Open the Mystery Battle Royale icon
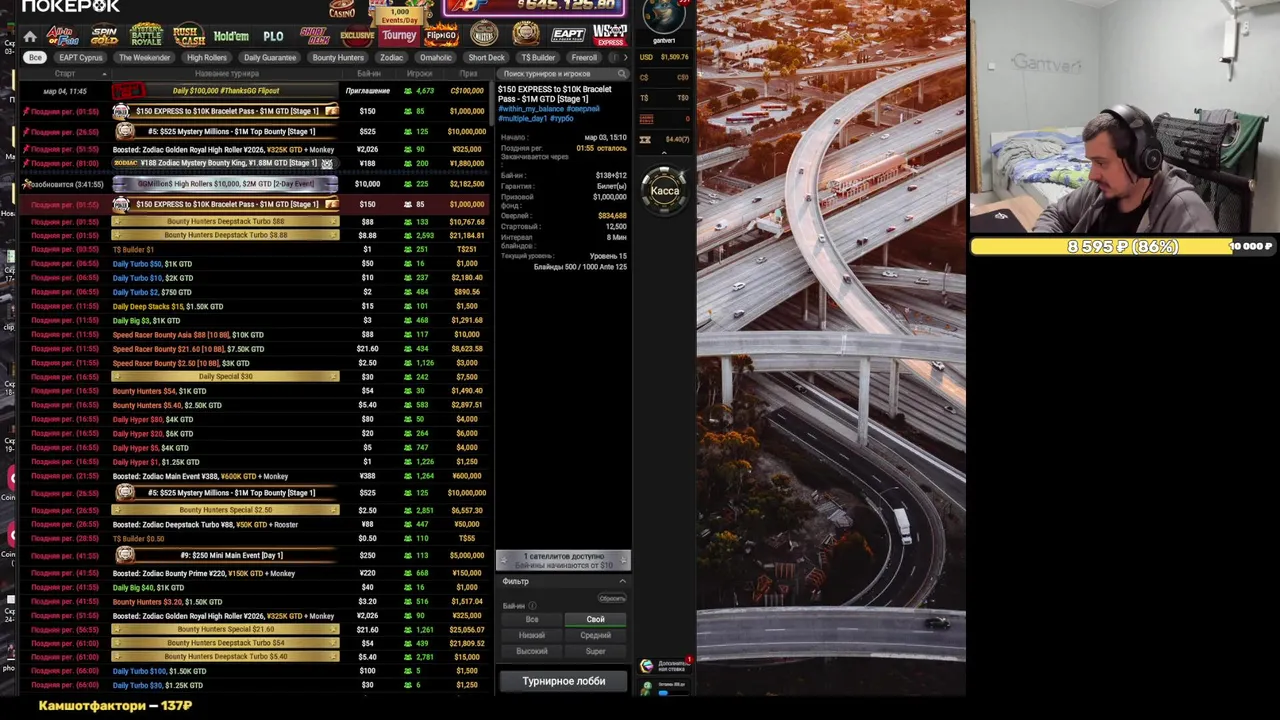Screen dimensions: 1280x720 (x=146, y=35)
